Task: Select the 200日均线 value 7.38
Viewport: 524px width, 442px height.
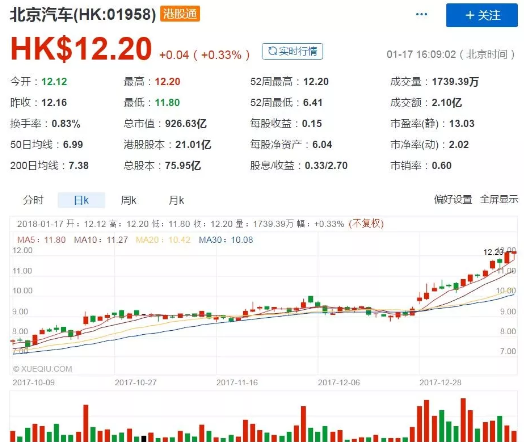Action: [79, 166]
